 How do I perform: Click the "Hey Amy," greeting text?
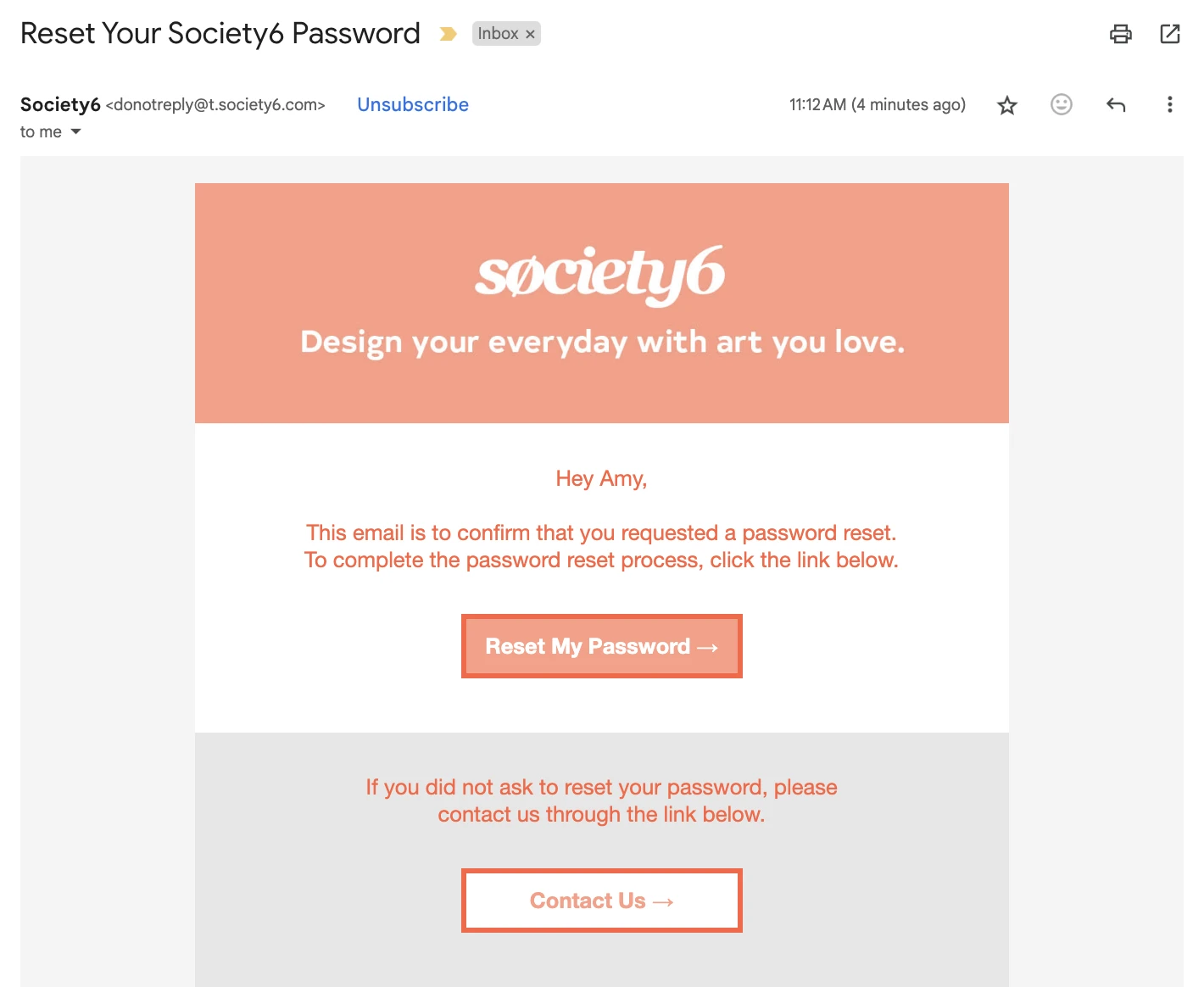601,479
